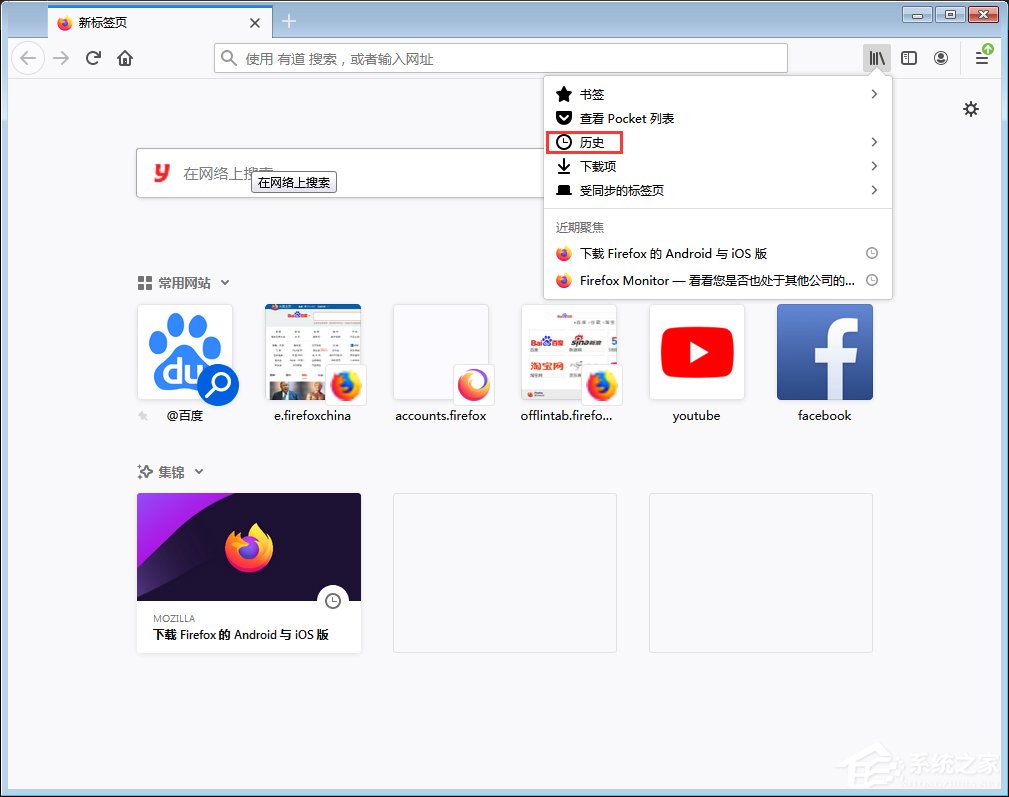The image size is (1009, 797).
Task: Toggle the sidebar toolbar icon
Action: 909,59
